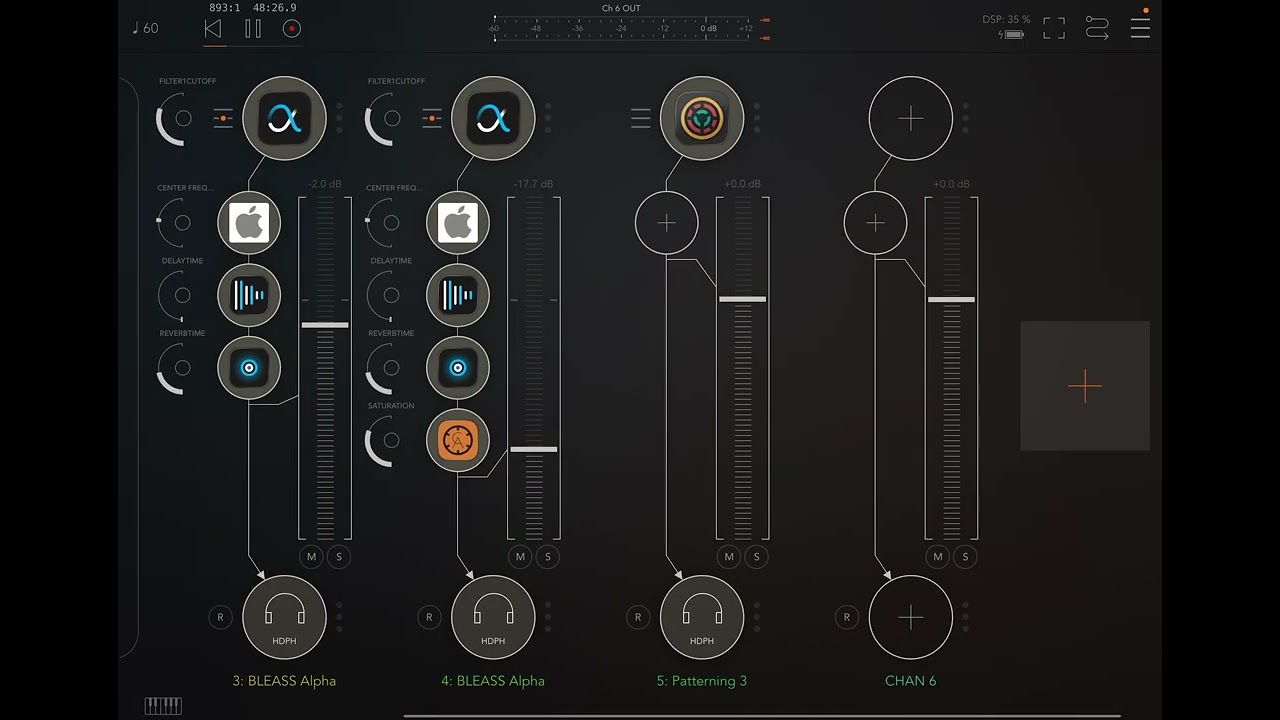Open Apple effect on channel 4

(x=458, y=222)
